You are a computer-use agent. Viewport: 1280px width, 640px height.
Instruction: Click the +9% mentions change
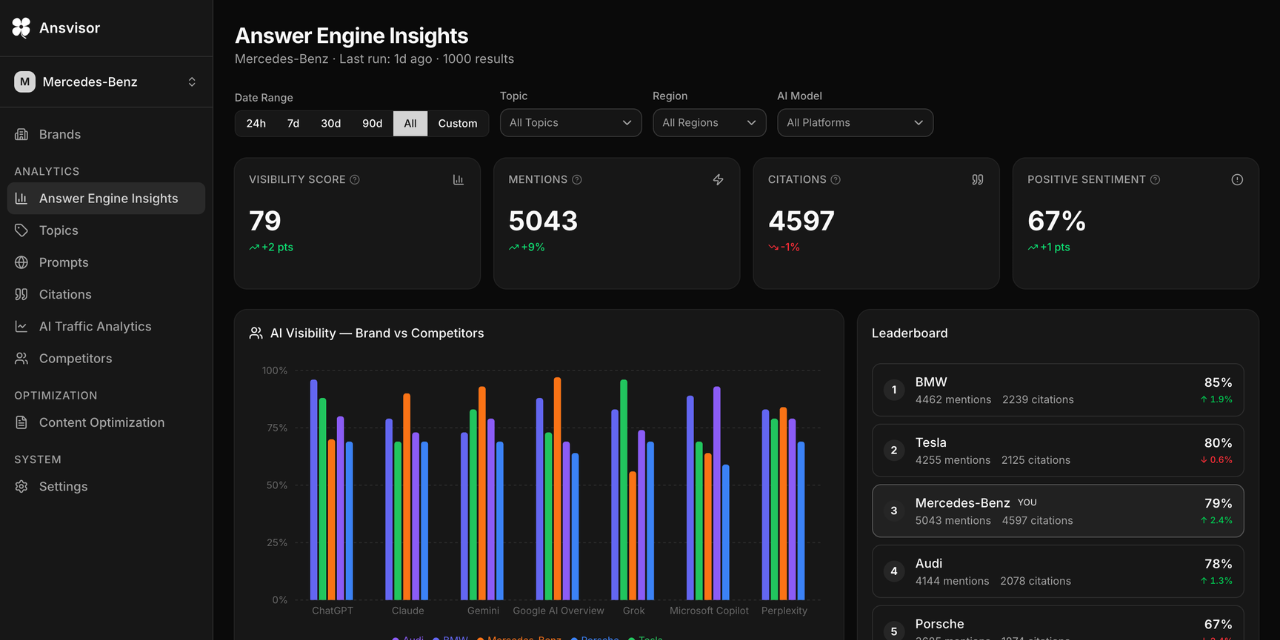527,247
